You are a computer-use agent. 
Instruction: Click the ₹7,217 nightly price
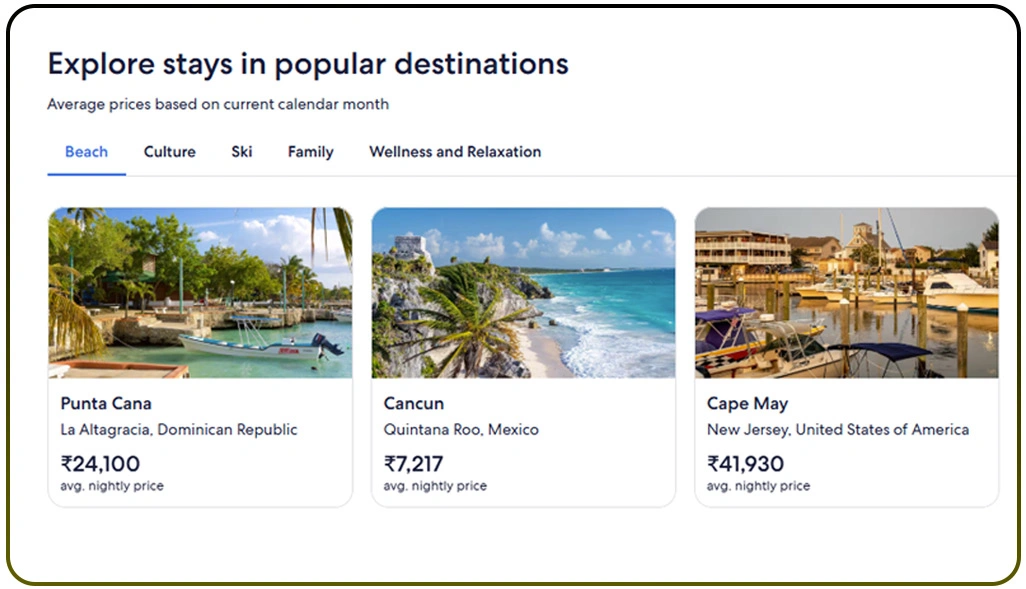pyautogui.click(x=413, y=464)
